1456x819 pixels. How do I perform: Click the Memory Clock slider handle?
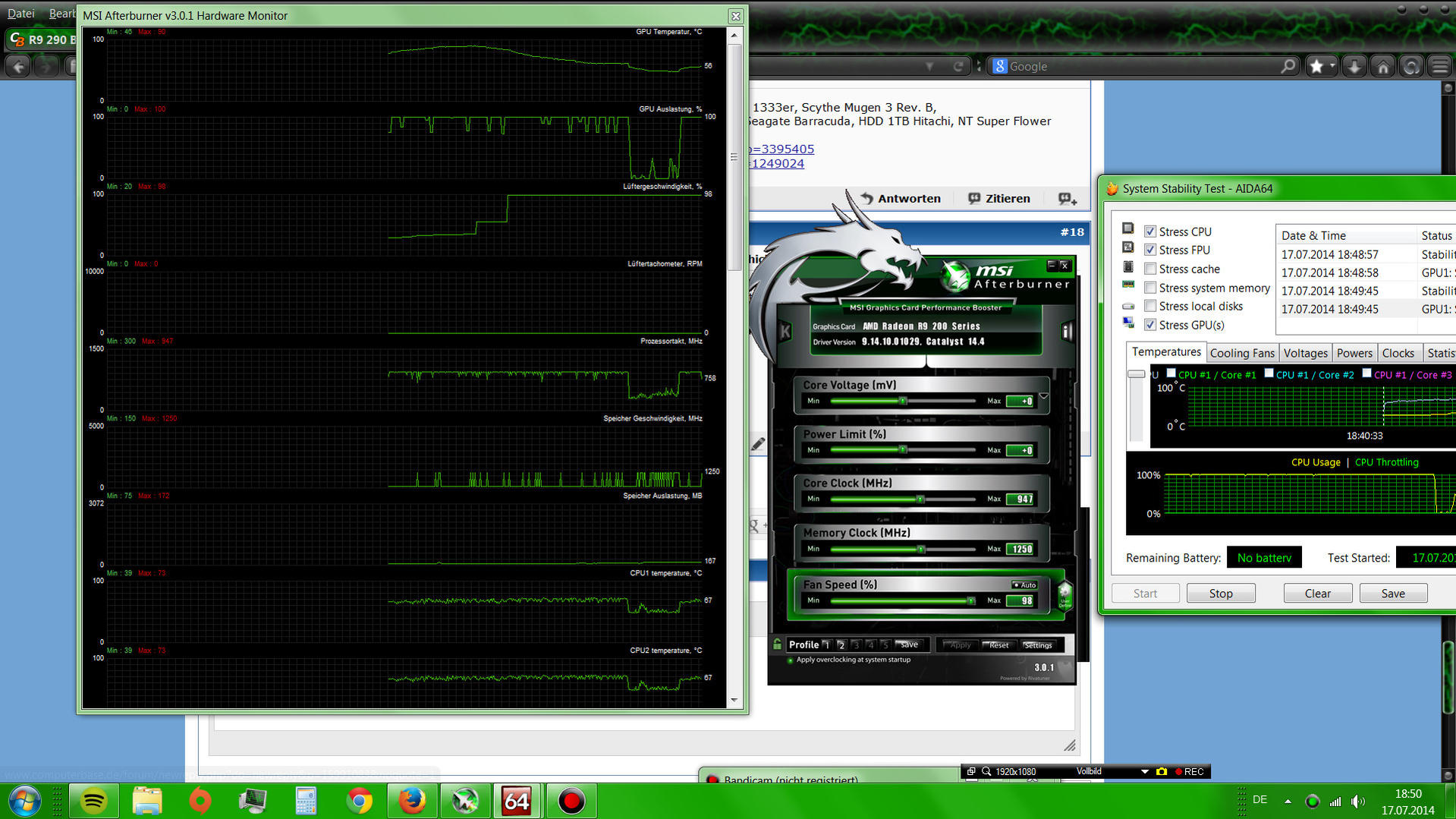tap(920, 549)
